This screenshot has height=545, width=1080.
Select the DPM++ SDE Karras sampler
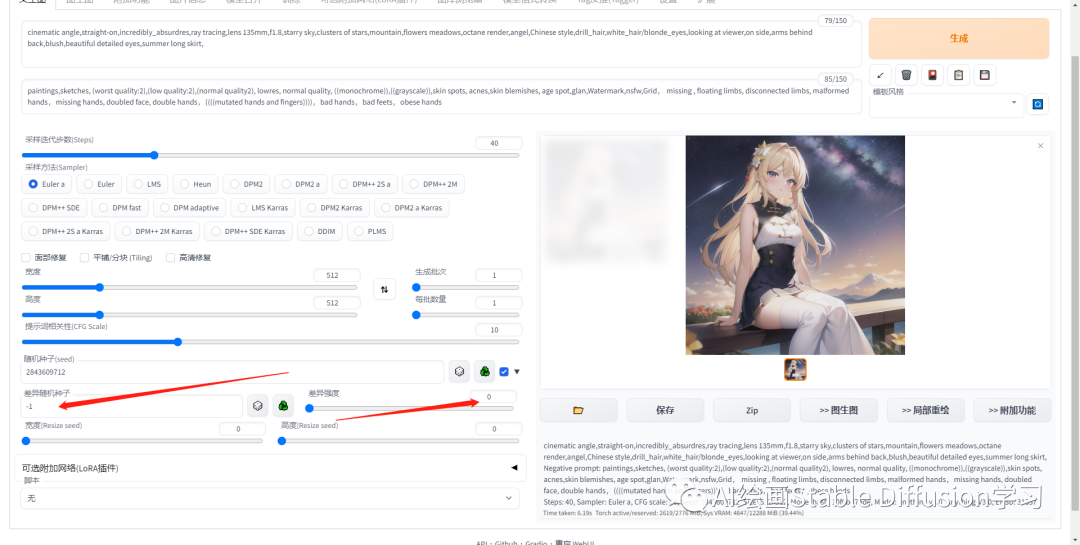(248, 231)
